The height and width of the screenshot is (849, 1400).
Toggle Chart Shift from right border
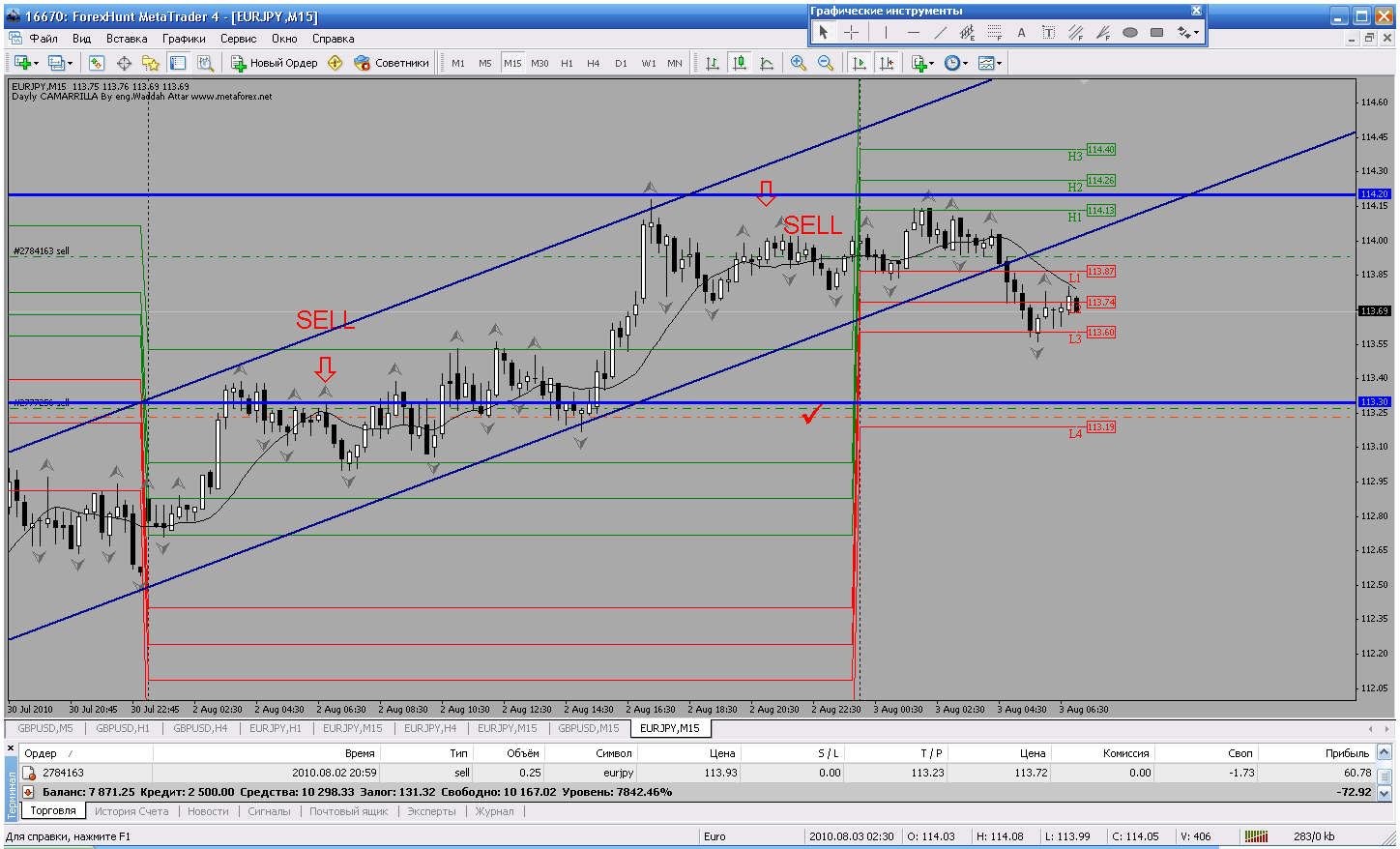[886, 63]
